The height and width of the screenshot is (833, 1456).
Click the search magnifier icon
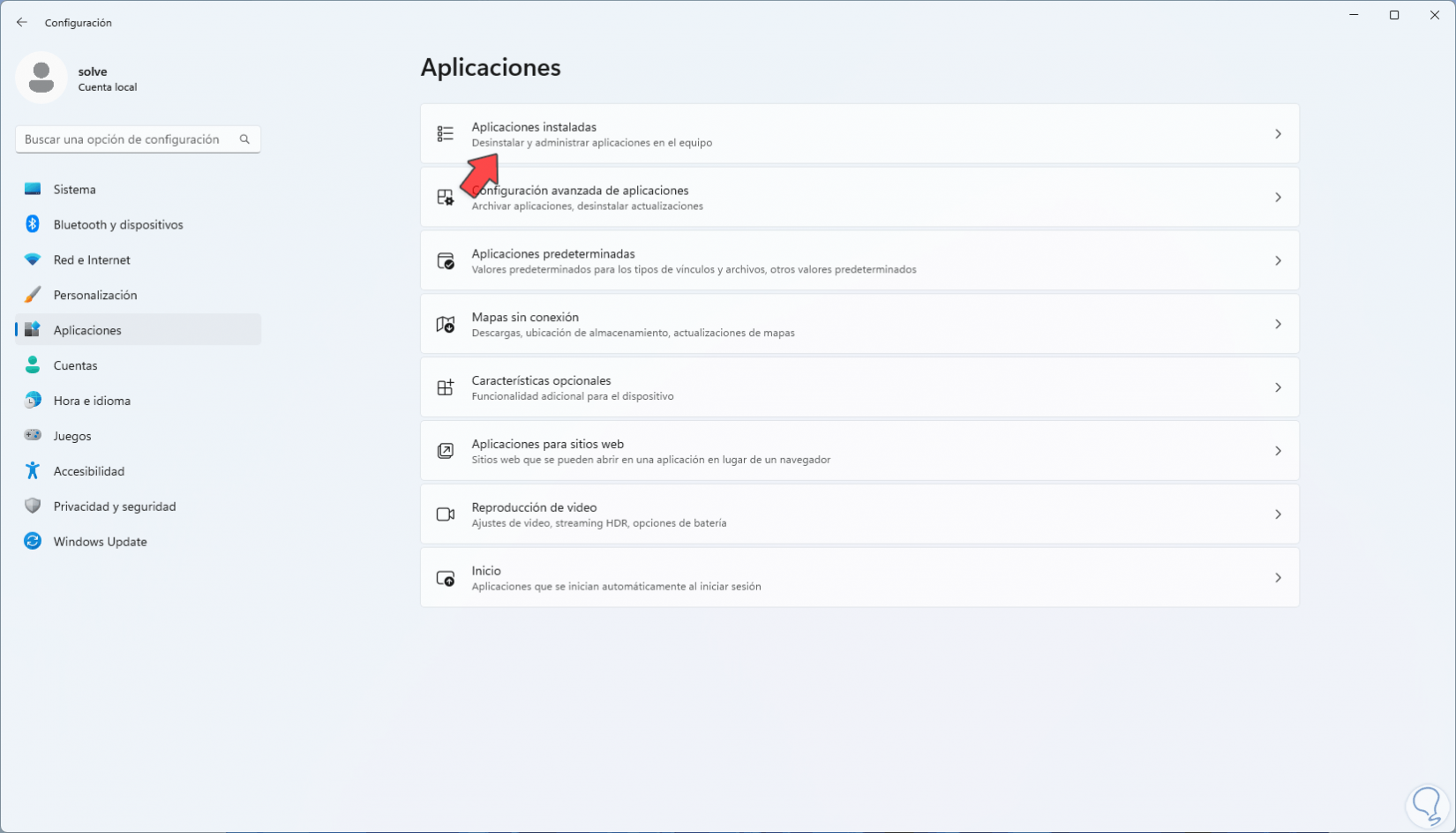(x=244, y=139)
